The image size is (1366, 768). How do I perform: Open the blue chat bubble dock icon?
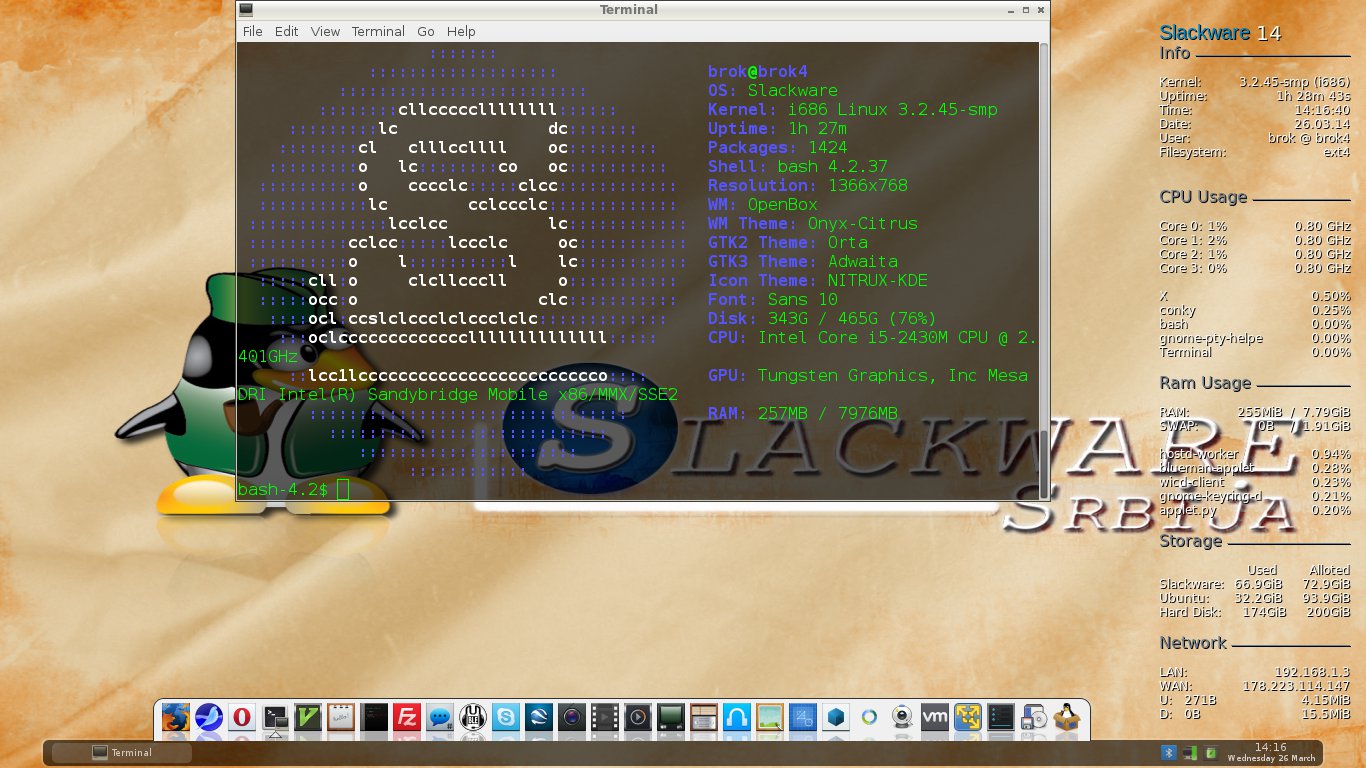coord(440,717)
